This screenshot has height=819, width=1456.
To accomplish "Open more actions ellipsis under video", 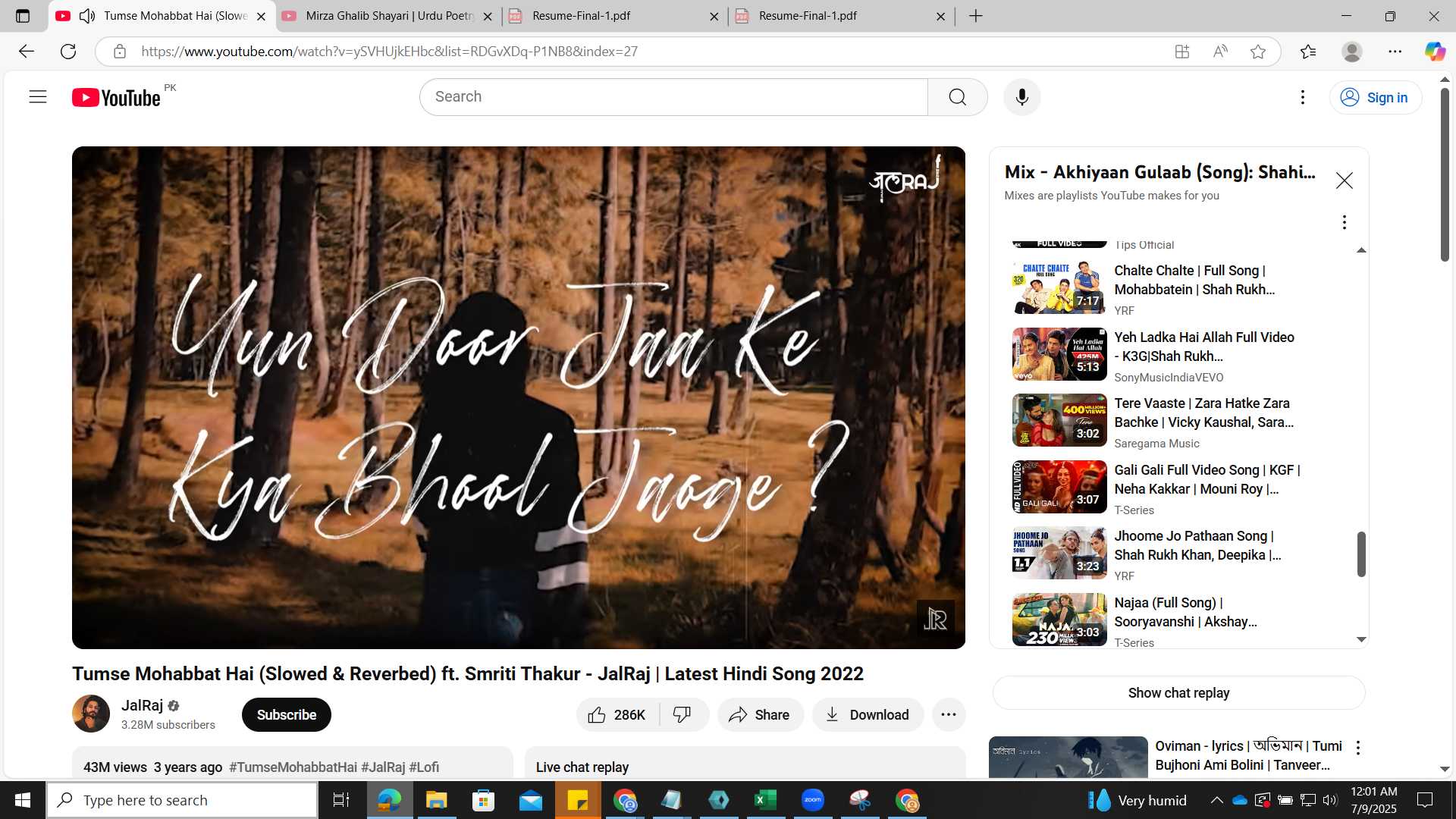I will [948, 715].
